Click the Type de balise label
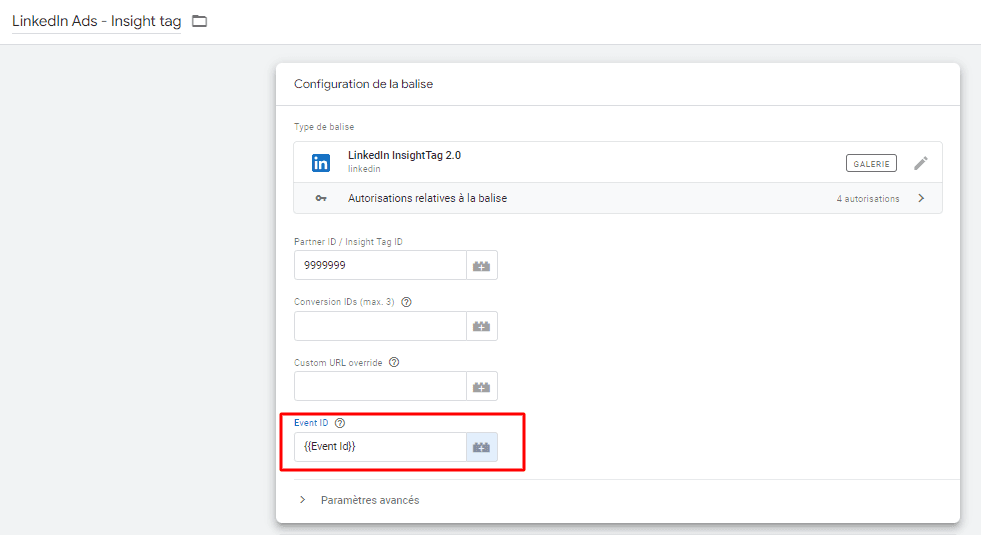The width and height of the screenshot is (981, 535). point(324,126)
